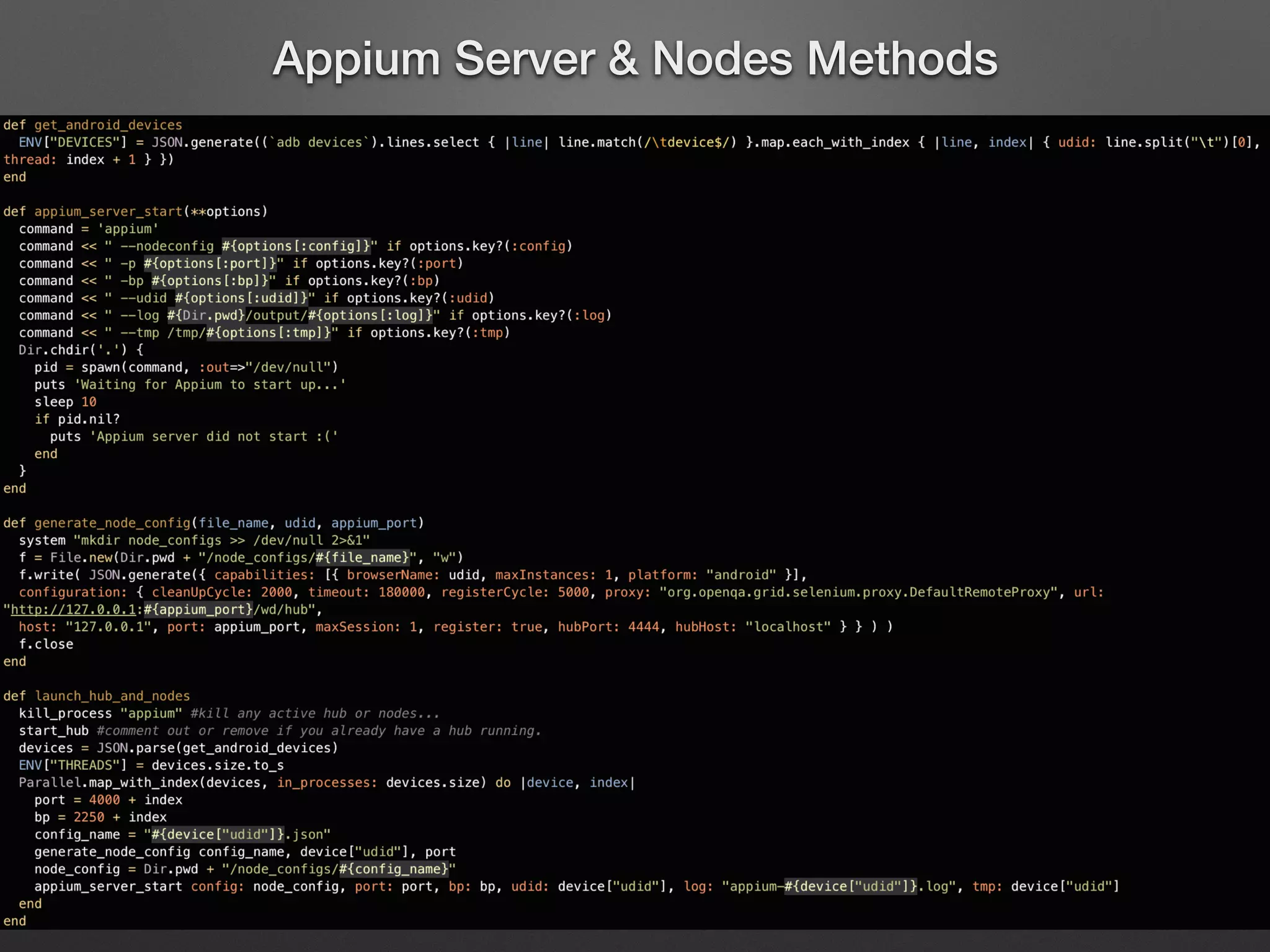Click the kill_process "appium" line
1270x952 pixels.
tap(229, 713)
